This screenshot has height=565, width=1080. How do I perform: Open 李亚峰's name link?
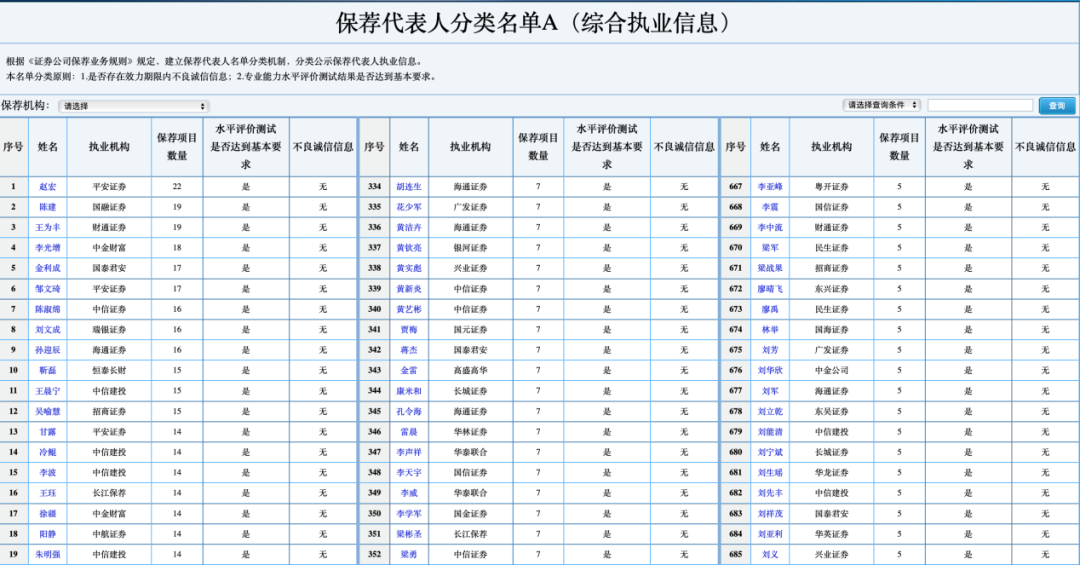pyautogui.click(x=770, y=187)
